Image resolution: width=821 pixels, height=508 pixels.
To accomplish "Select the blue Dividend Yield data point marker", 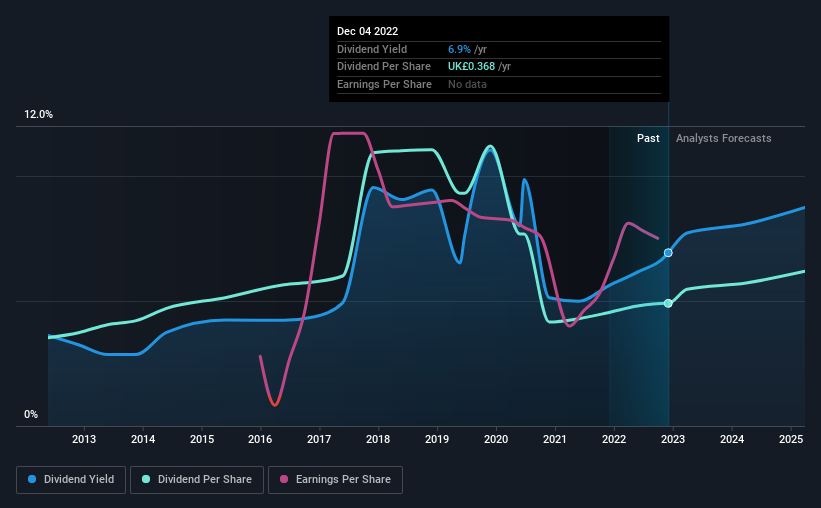I will click(668, 253).
